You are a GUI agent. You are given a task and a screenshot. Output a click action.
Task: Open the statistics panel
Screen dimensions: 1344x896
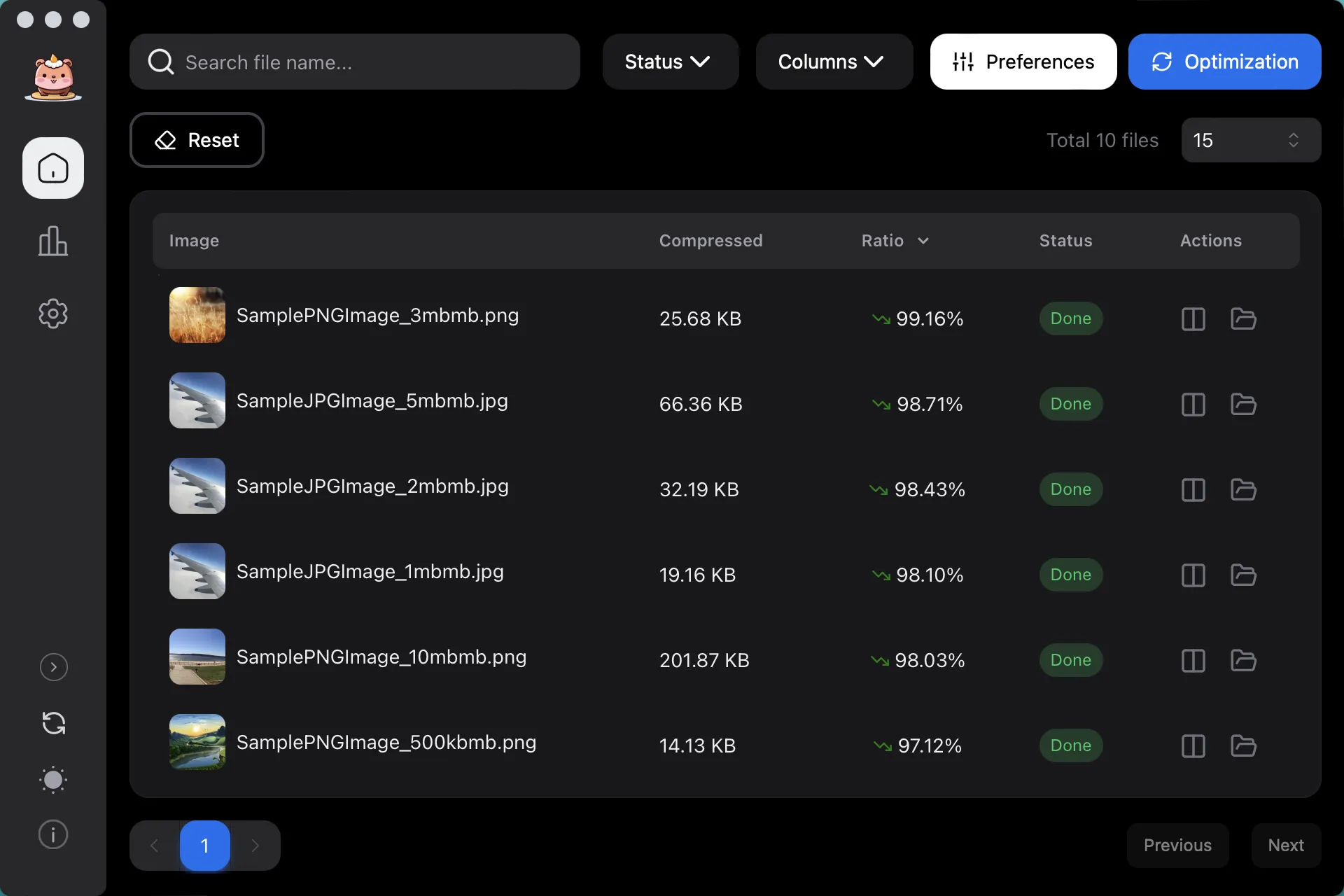(52, 241)
